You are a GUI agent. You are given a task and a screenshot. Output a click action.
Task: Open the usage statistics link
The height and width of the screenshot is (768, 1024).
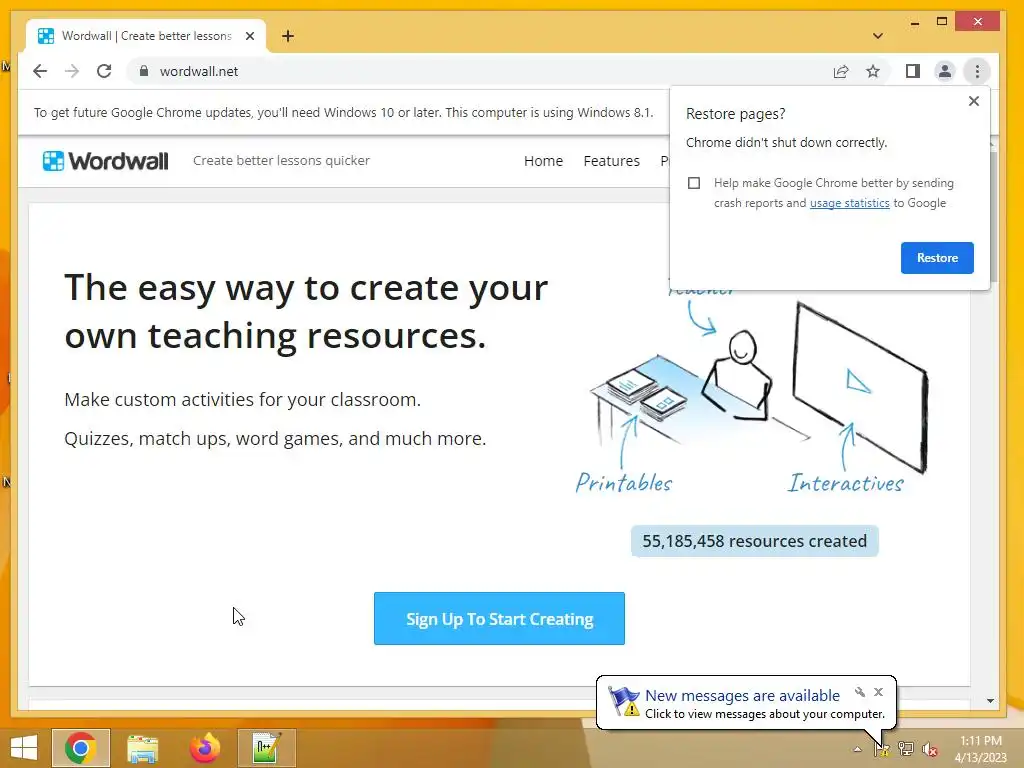(850, 203)
